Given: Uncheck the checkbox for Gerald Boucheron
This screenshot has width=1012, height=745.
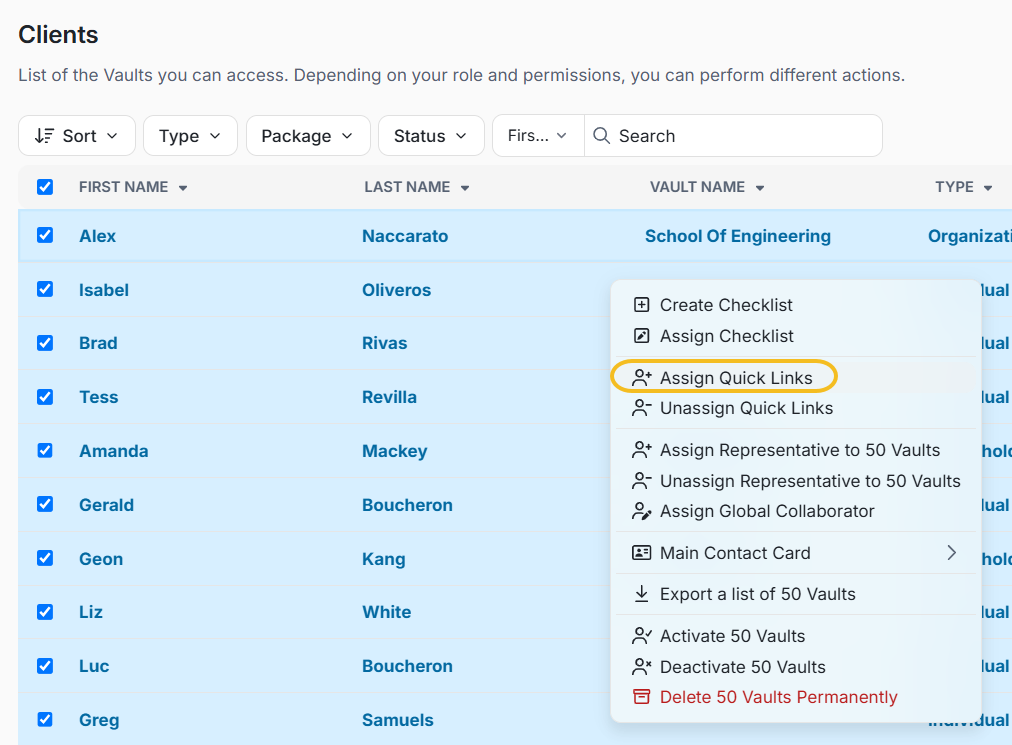Looking at the screenshot, I should (45, 504).
